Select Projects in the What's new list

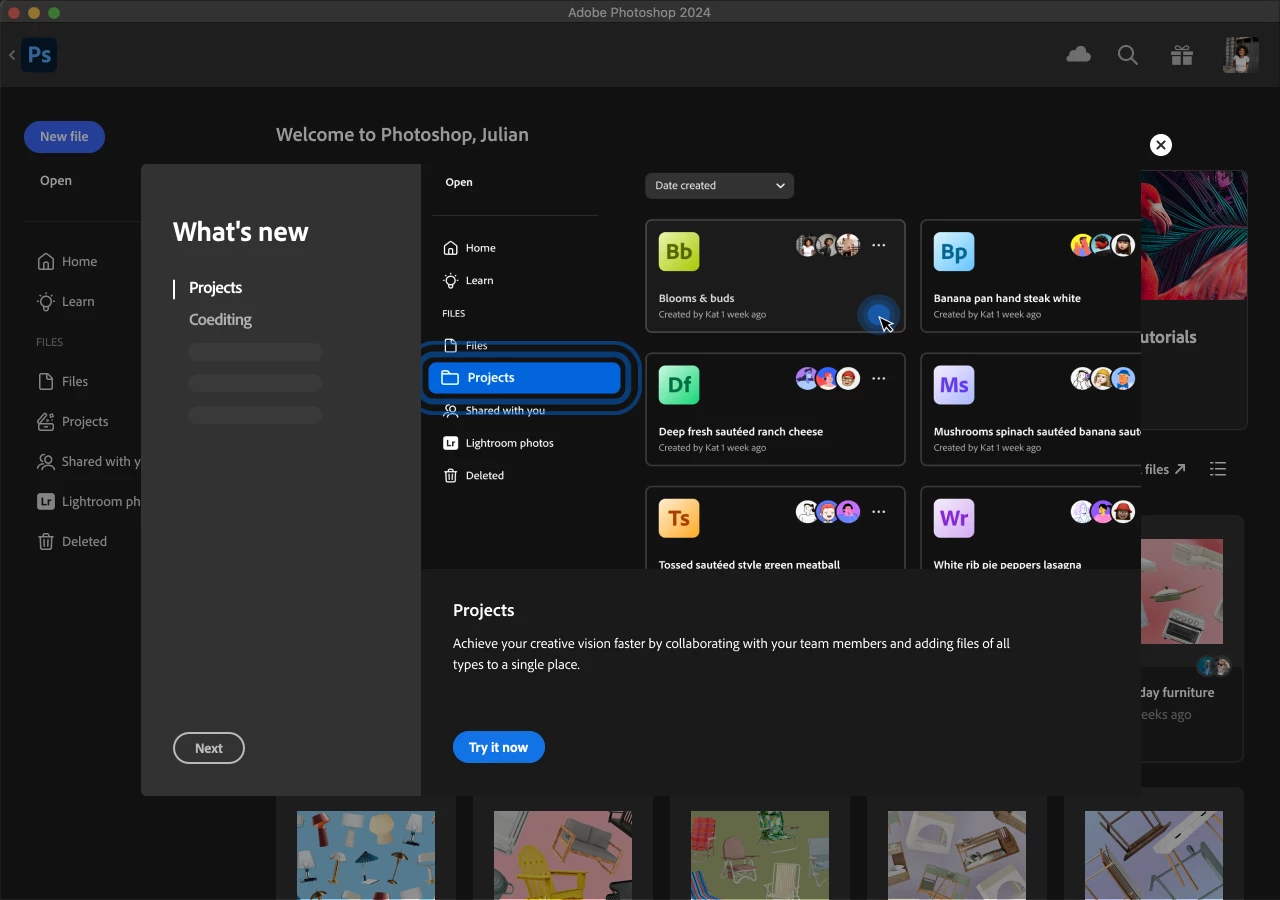pyautogui.click(x=215, y=287)
